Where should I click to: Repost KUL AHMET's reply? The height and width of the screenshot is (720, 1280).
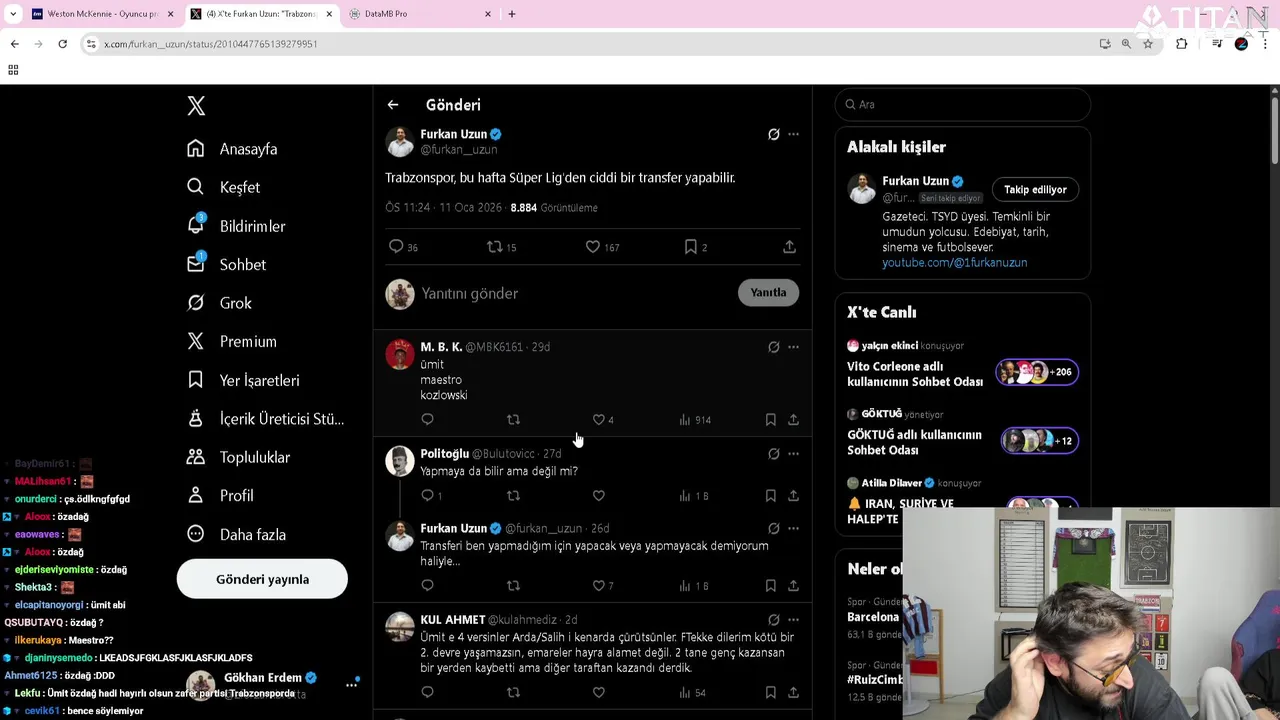click(513, 692)
